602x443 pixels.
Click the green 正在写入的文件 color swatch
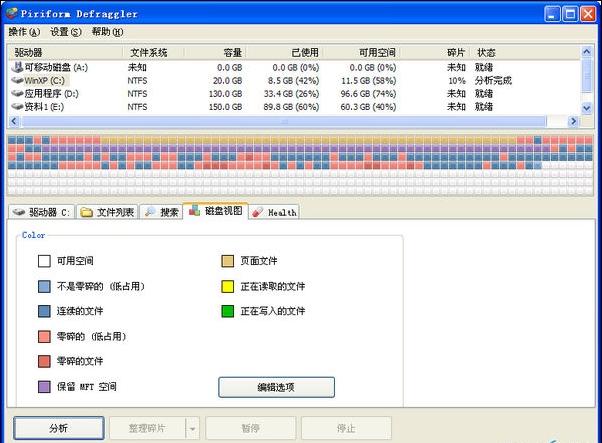pyautogui.click(x=227, y=311)
